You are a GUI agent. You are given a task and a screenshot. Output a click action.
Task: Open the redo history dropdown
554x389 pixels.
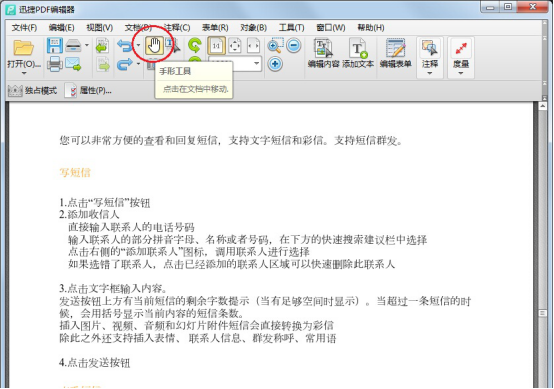coord(138,64)
